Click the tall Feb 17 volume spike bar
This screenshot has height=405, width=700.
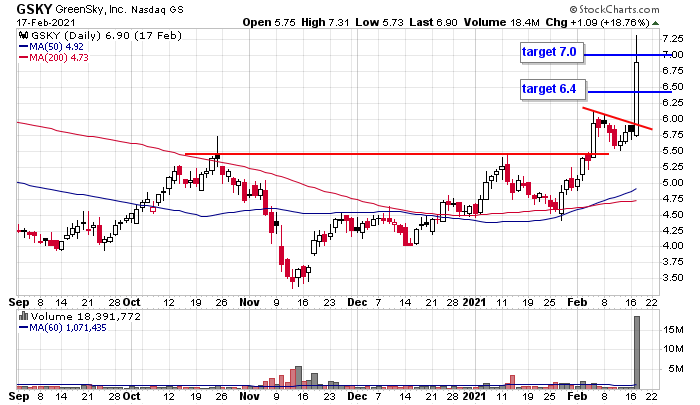637,352
